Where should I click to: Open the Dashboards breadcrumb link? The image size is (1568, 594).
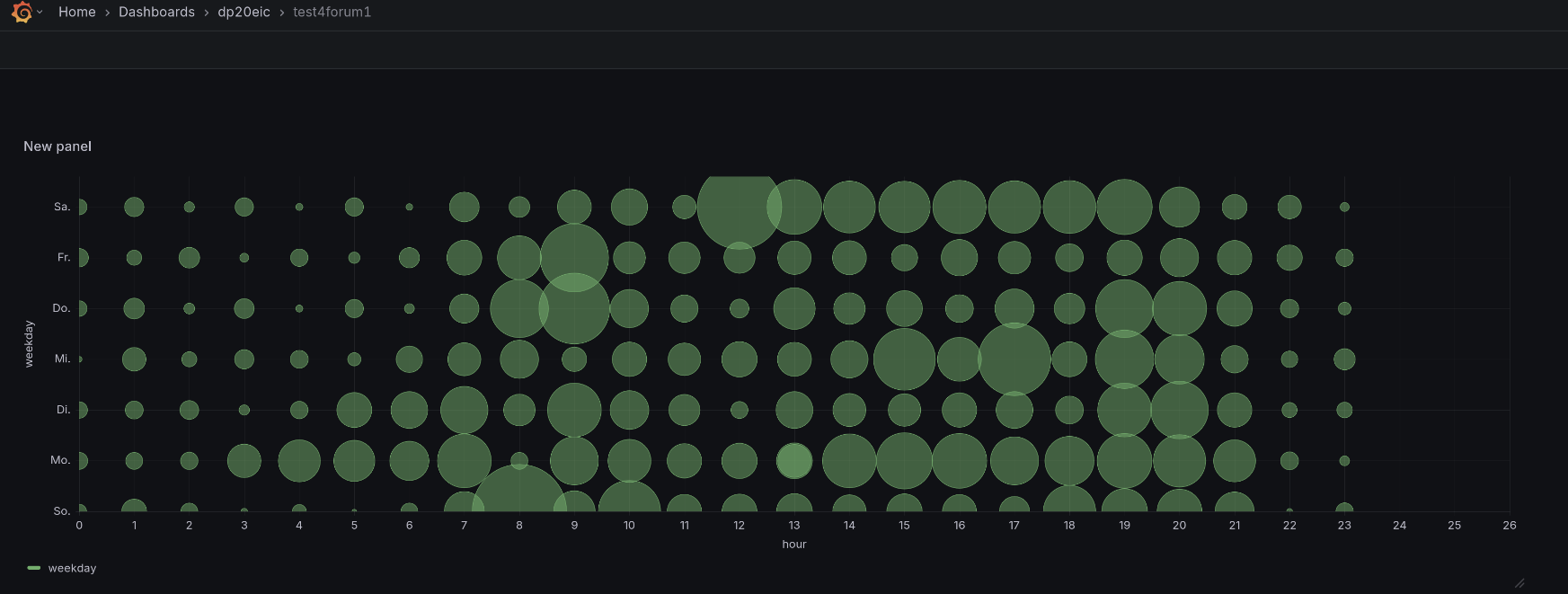156,13
